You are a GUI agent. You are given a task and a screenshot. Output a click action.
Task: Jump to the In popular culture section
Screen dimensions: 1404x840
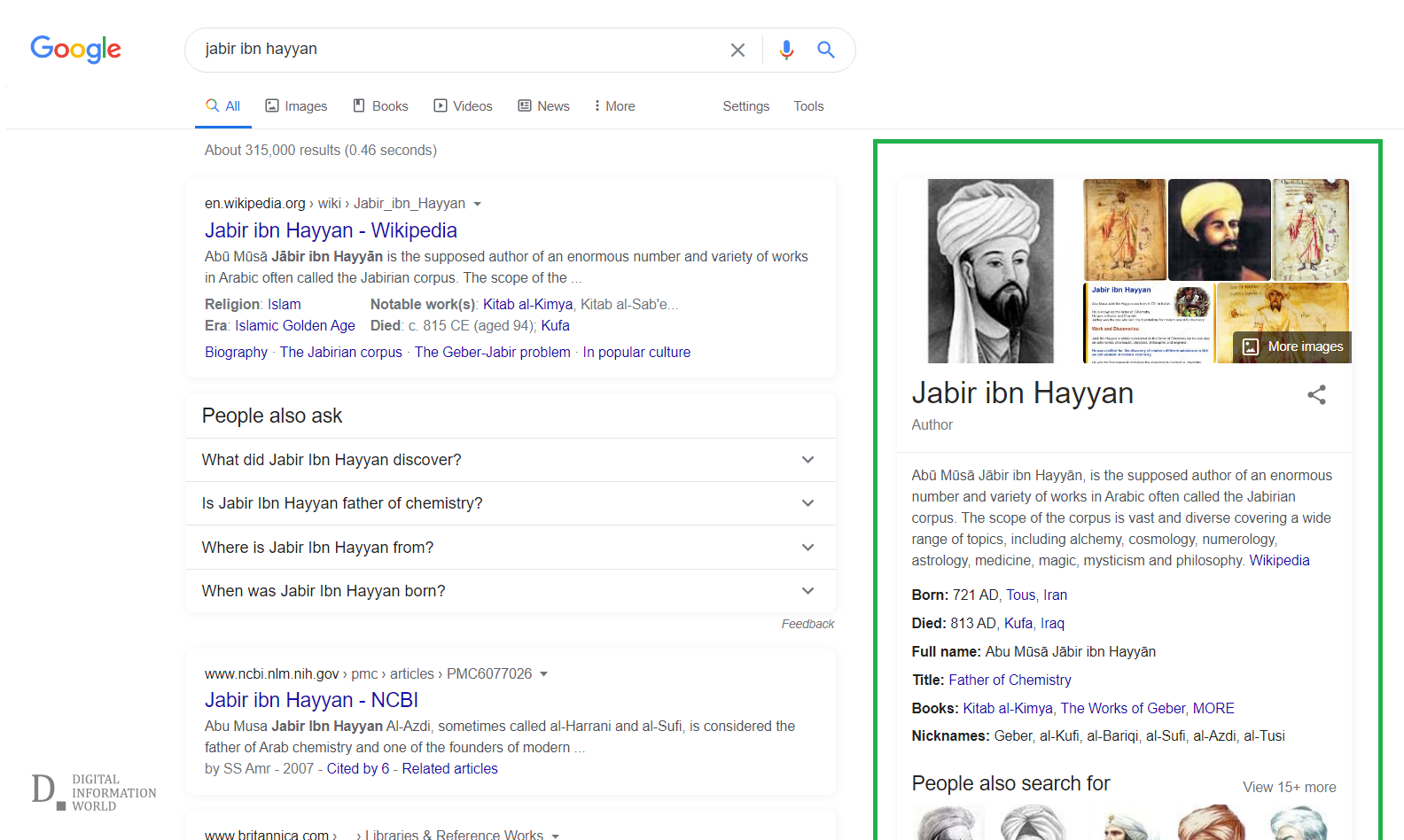click(636, 353)
